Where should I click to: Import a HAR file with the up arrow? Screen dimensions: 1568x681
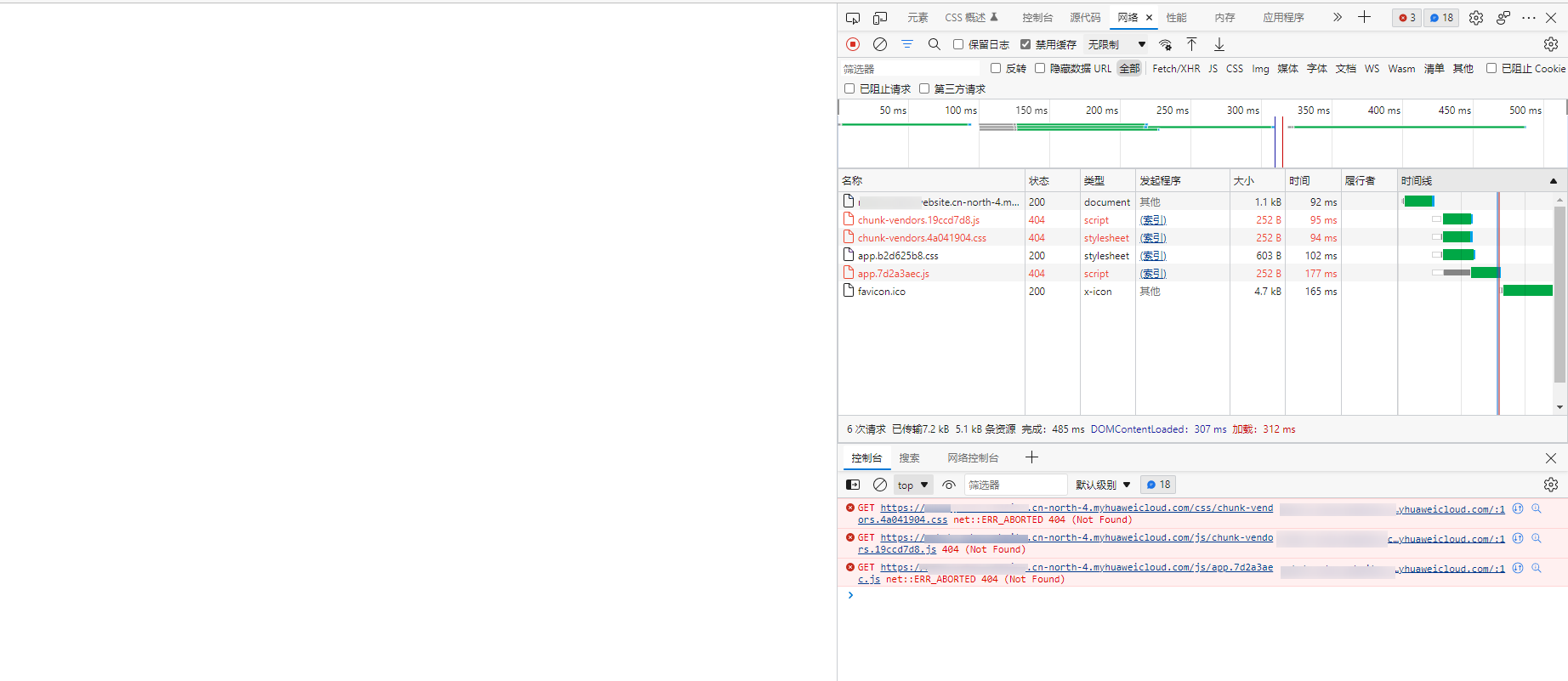(x=1192, y=44)
